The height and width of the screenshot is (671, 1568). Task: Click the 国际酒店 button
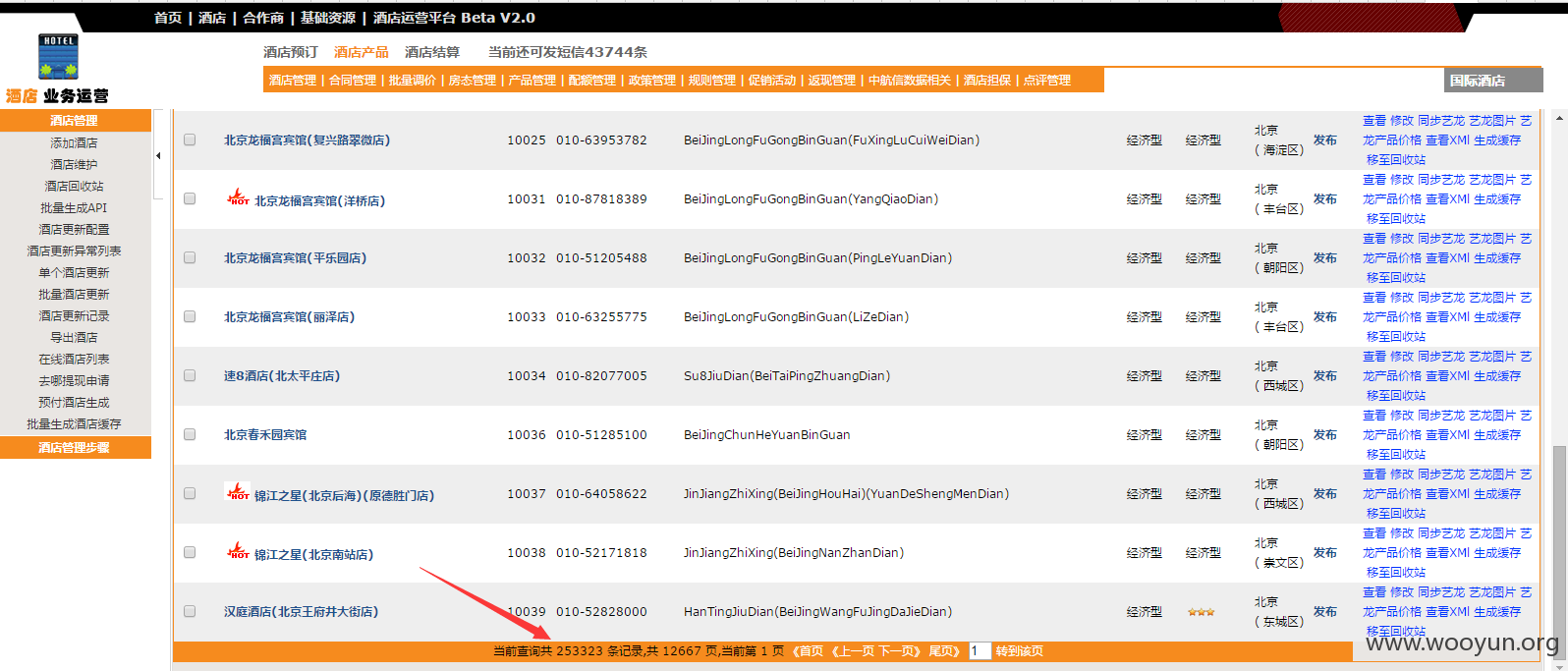1493,81
